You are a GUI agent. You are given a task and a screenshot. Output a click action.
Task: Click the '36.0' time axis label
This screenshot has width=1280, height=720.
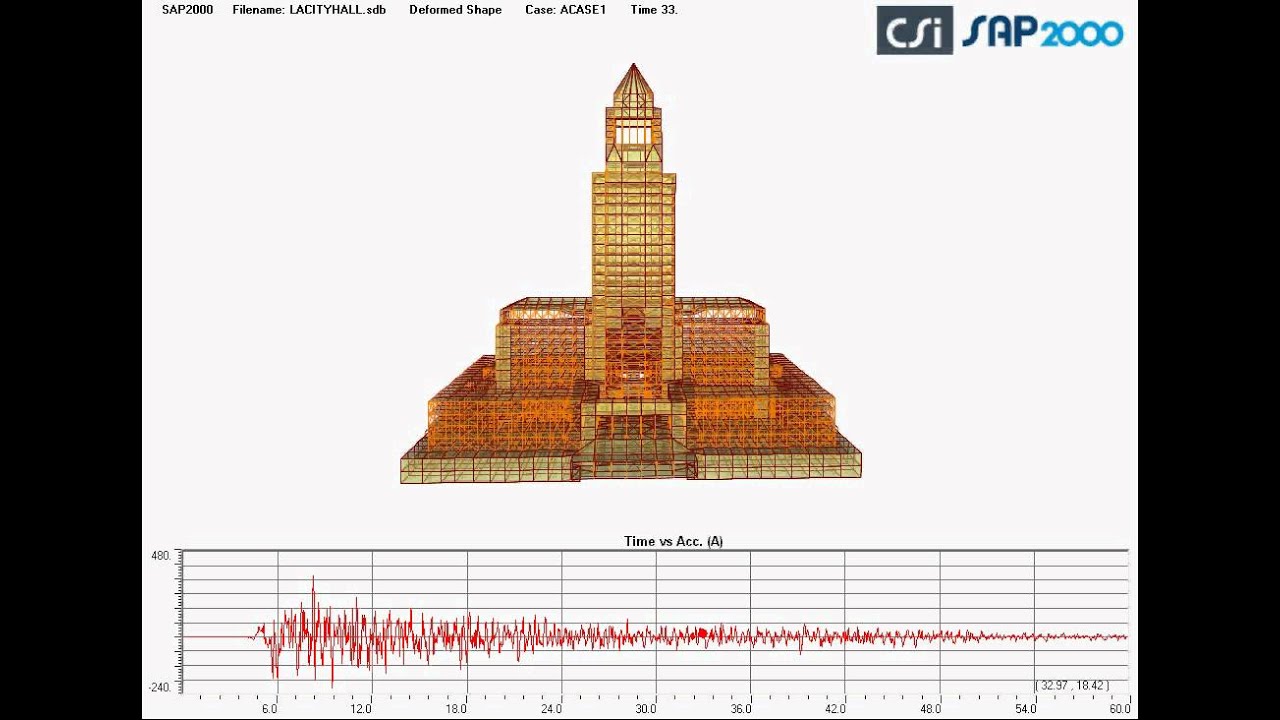click(x=741, y=709)
